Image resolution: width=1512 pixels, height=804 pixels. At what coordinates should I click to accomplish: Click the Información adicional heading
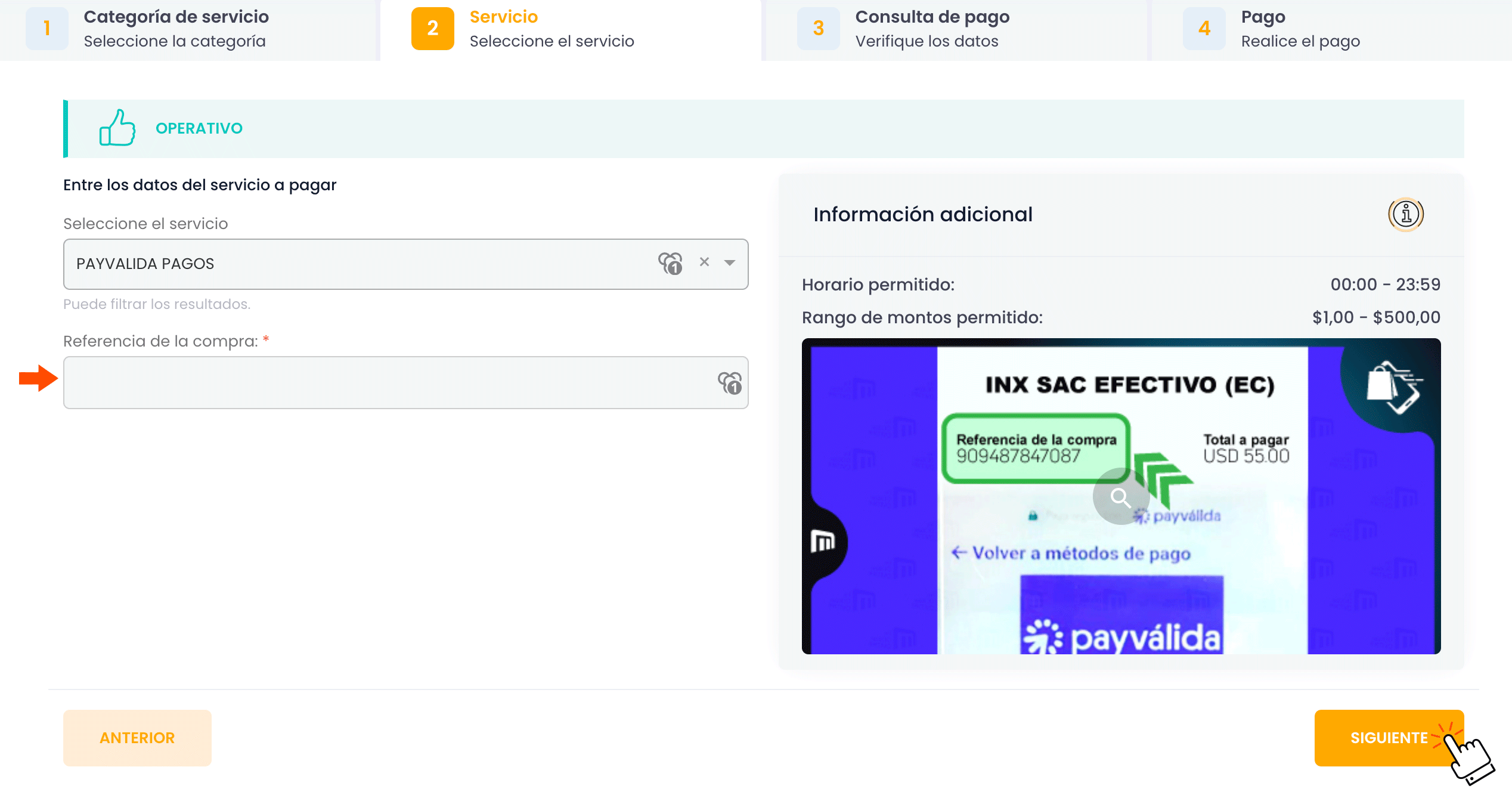pos(923,214)
